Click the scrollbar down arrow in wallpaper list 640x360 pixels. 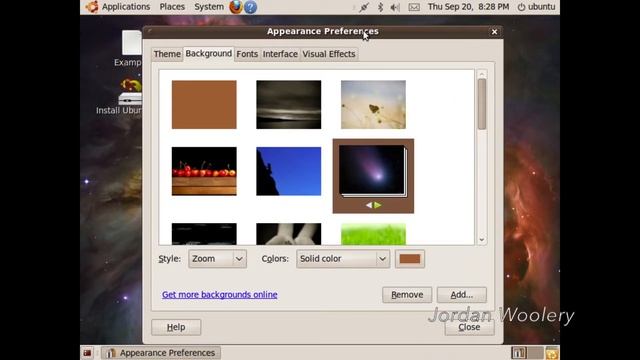tap(482, 240)
